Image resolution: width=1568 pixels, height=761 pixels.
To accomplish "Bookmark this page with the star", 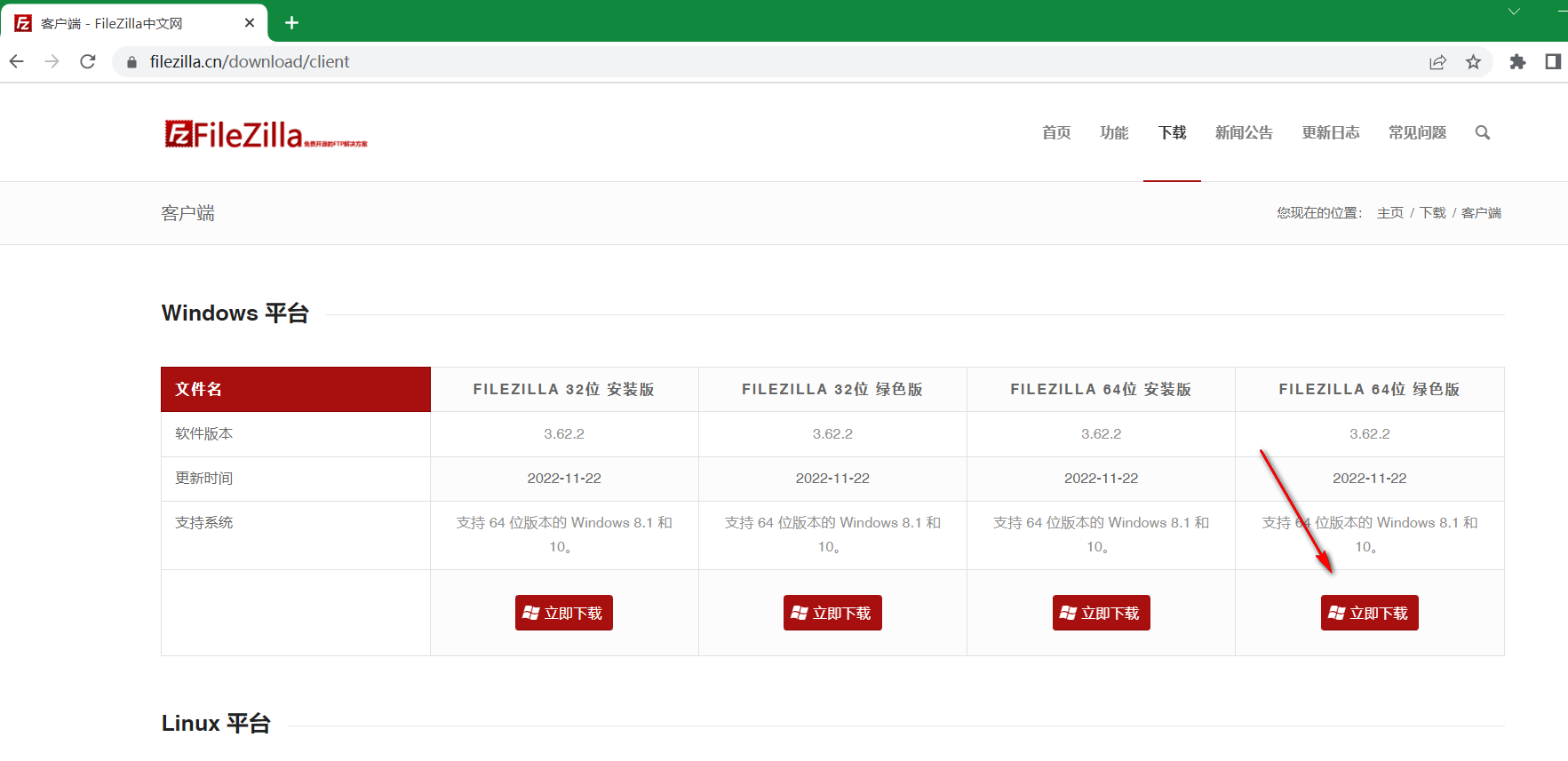I will pos(1473,61).
